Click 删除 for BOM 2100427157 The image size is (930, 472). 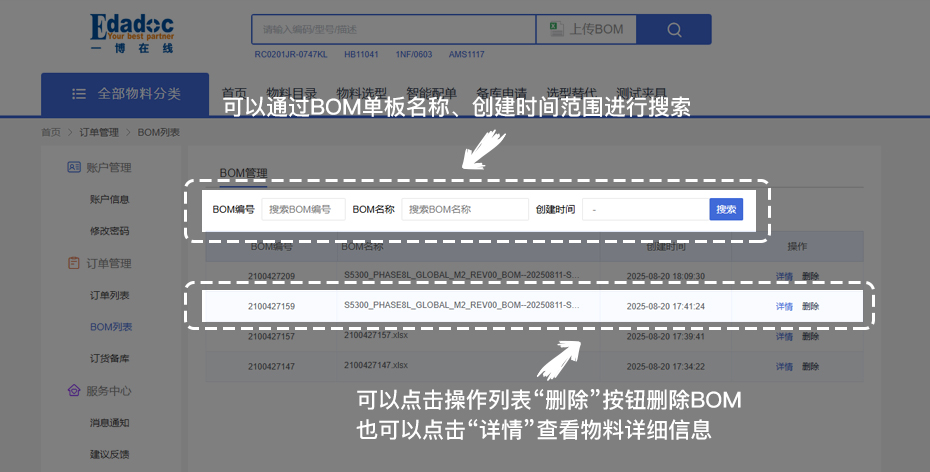[x=810, y=336]
